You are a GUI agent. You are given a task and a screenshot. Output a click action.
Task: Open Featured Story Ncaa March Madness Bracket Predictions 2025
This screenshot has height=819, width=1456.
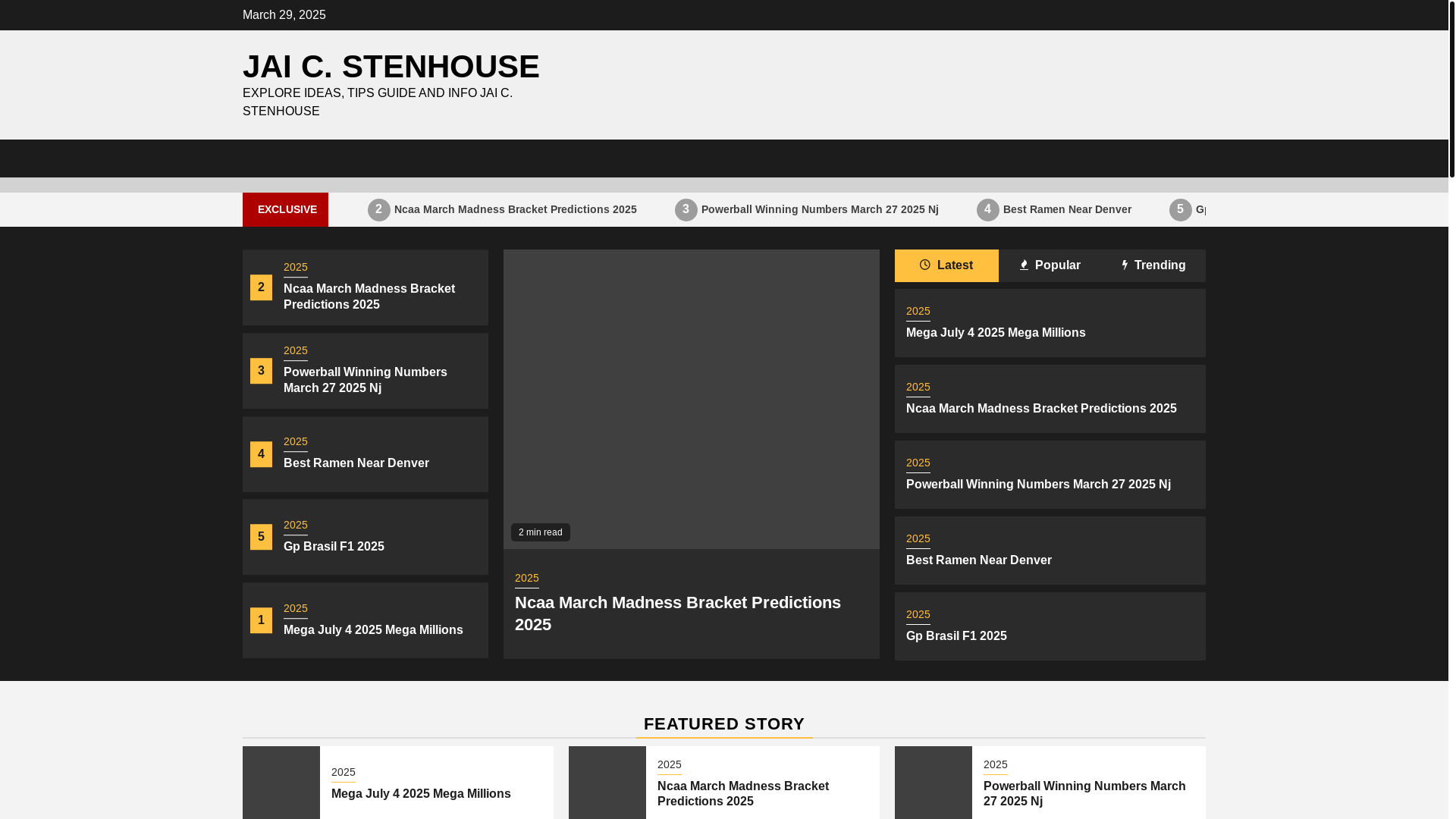[743, 793]
